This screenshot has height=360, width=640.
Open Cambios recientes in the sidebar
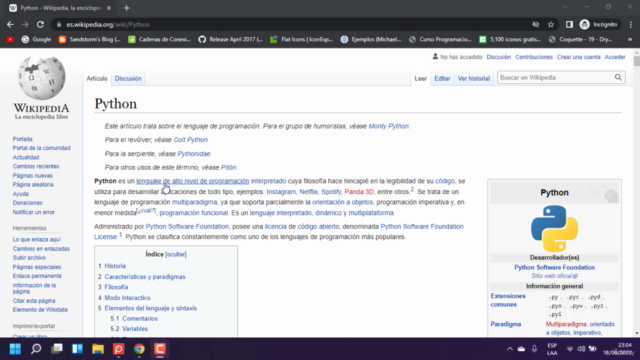click(36, 167)
